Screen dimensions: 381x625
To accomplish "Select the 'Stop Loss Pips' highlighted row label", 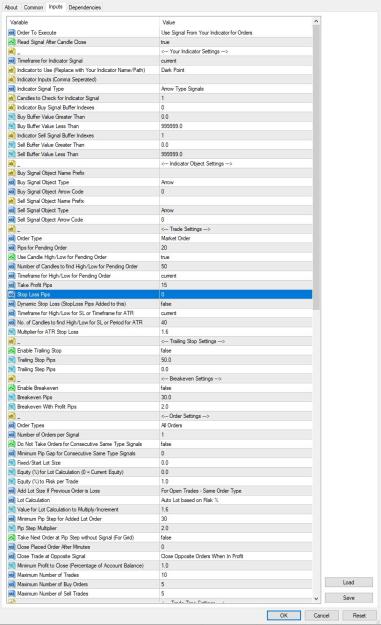I will click(33, 295).
